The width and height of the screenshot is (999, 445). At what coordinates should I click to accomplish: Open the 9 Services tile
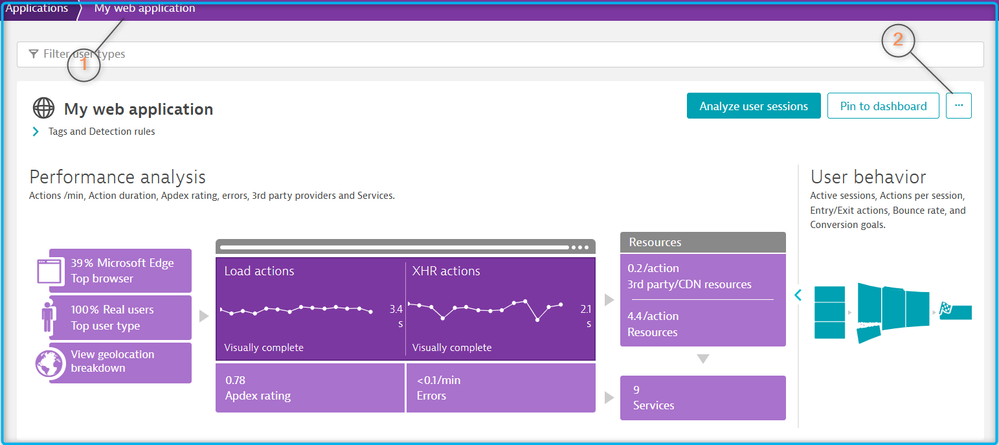point(702,398)
